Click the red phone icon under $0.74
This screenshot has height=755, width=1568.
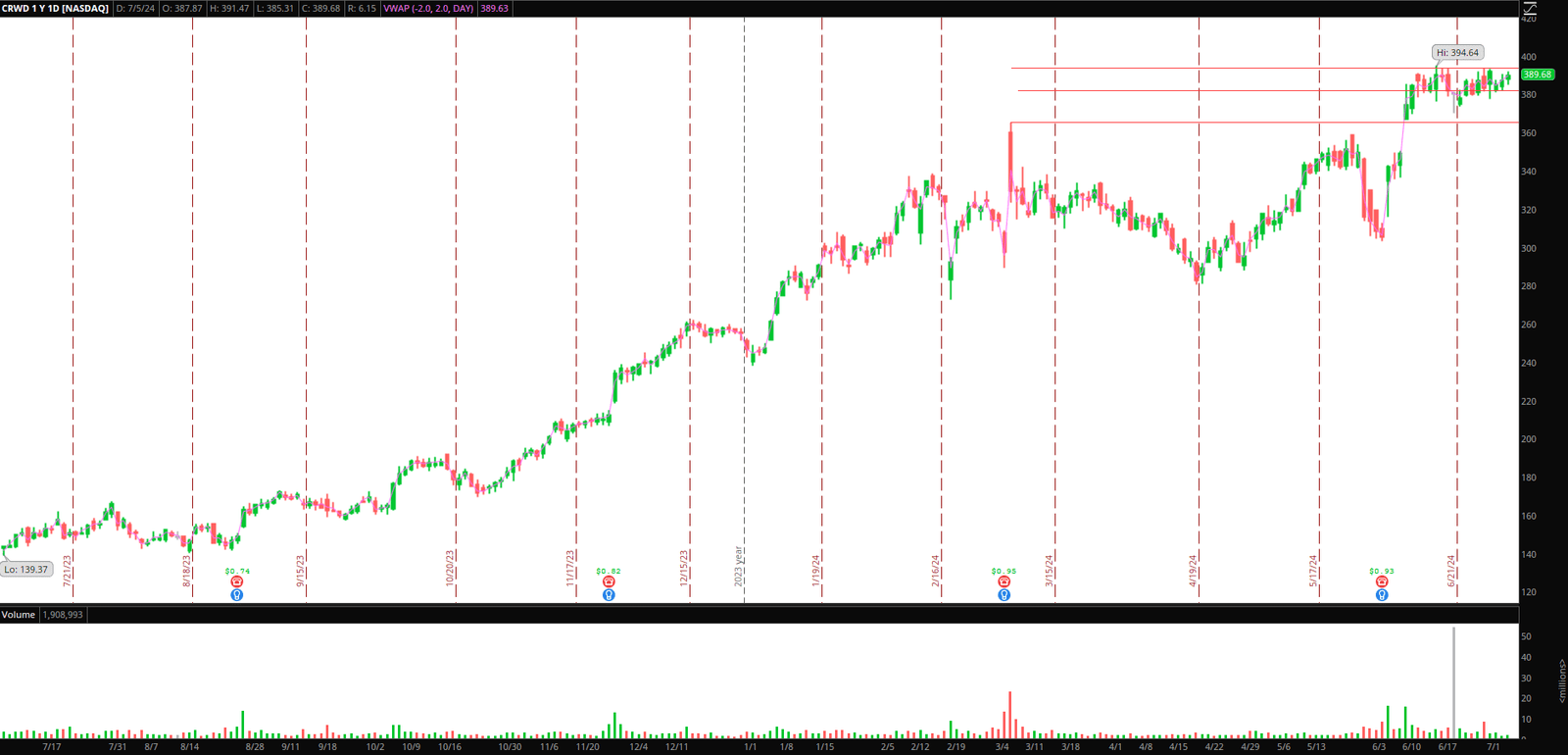pos(237,582)
